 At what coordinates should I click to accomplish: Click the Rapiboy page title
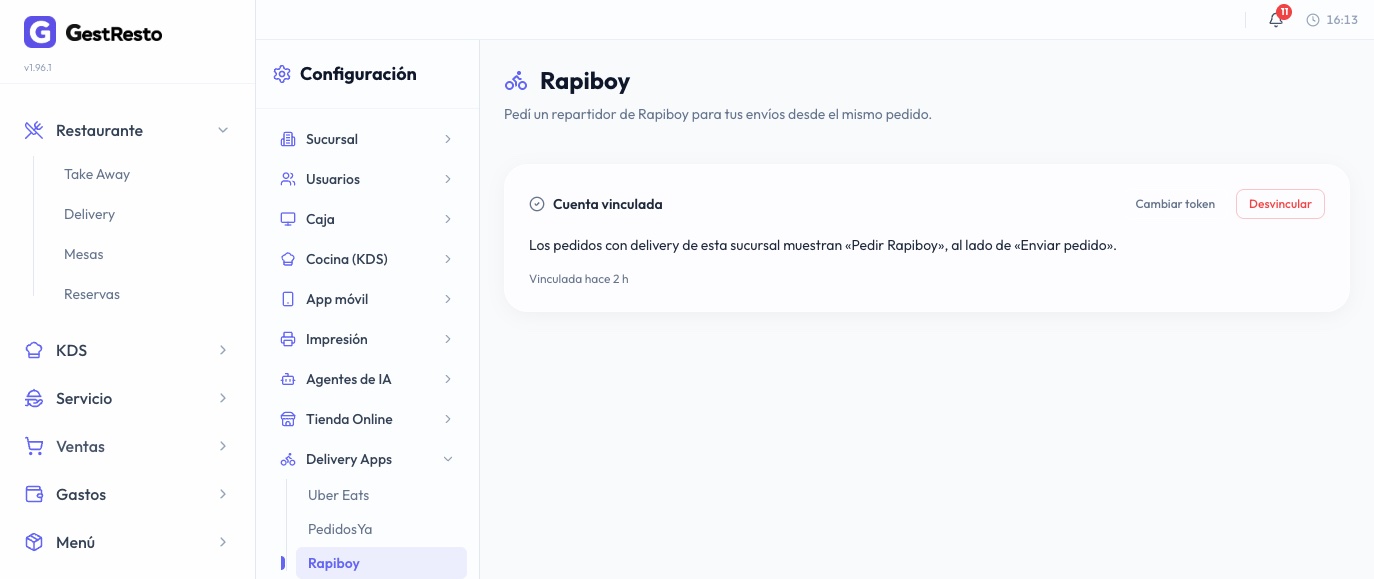(585, 81)
